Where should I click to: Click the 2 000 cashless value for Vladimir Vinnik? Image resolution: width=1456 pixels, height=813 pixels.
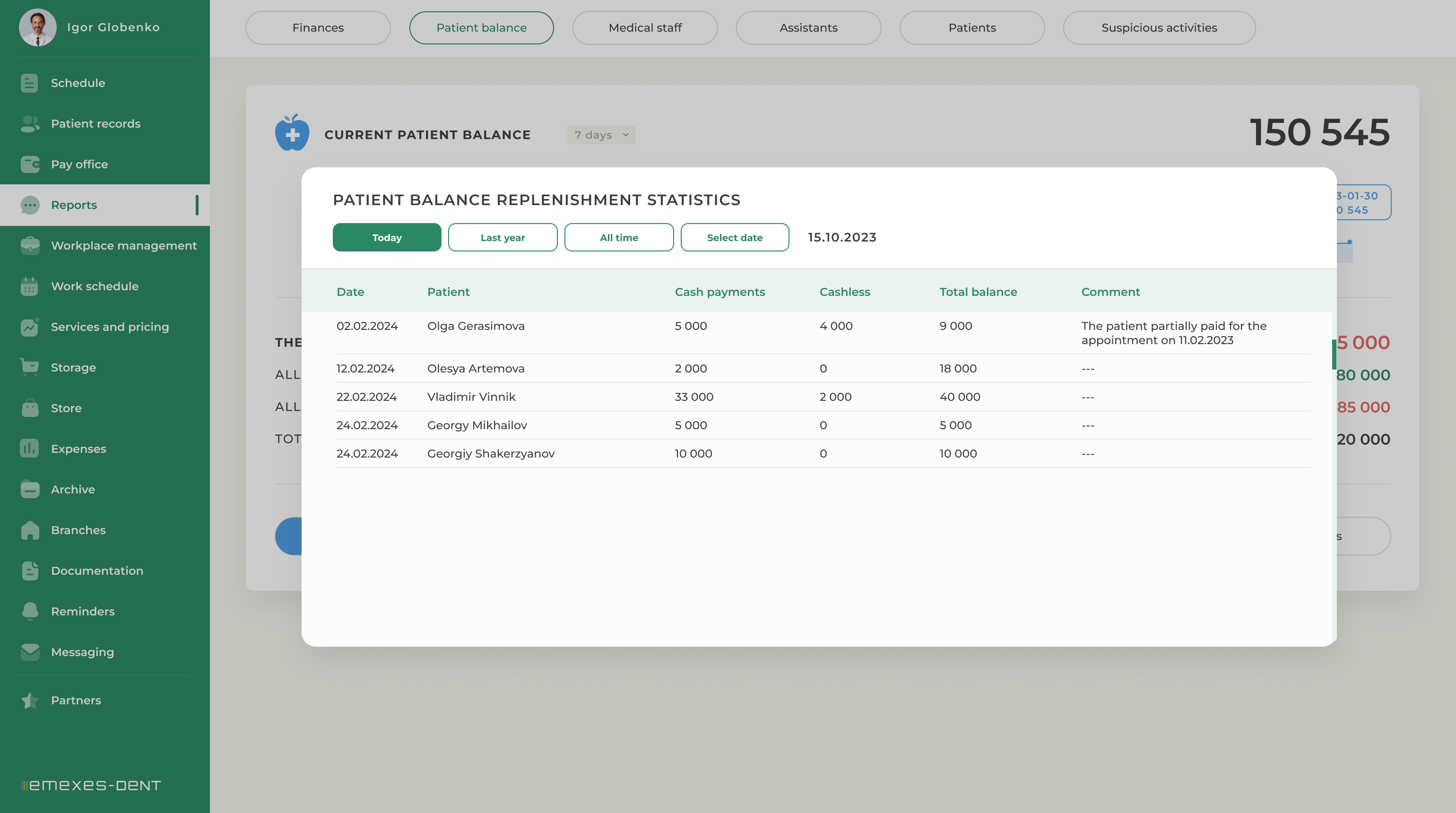pyautogui.click(x=835, y=397)
